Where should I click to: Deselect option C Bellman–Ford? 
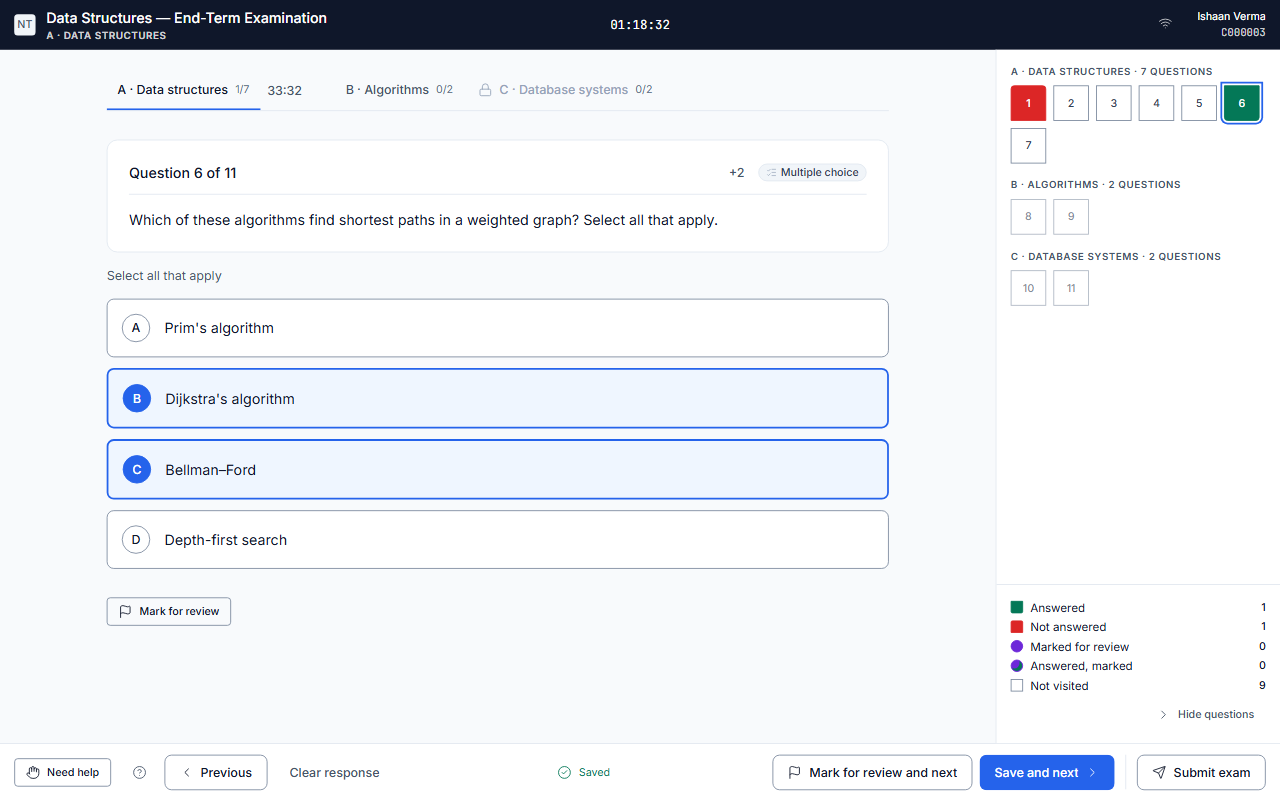[x=497, y=470]
